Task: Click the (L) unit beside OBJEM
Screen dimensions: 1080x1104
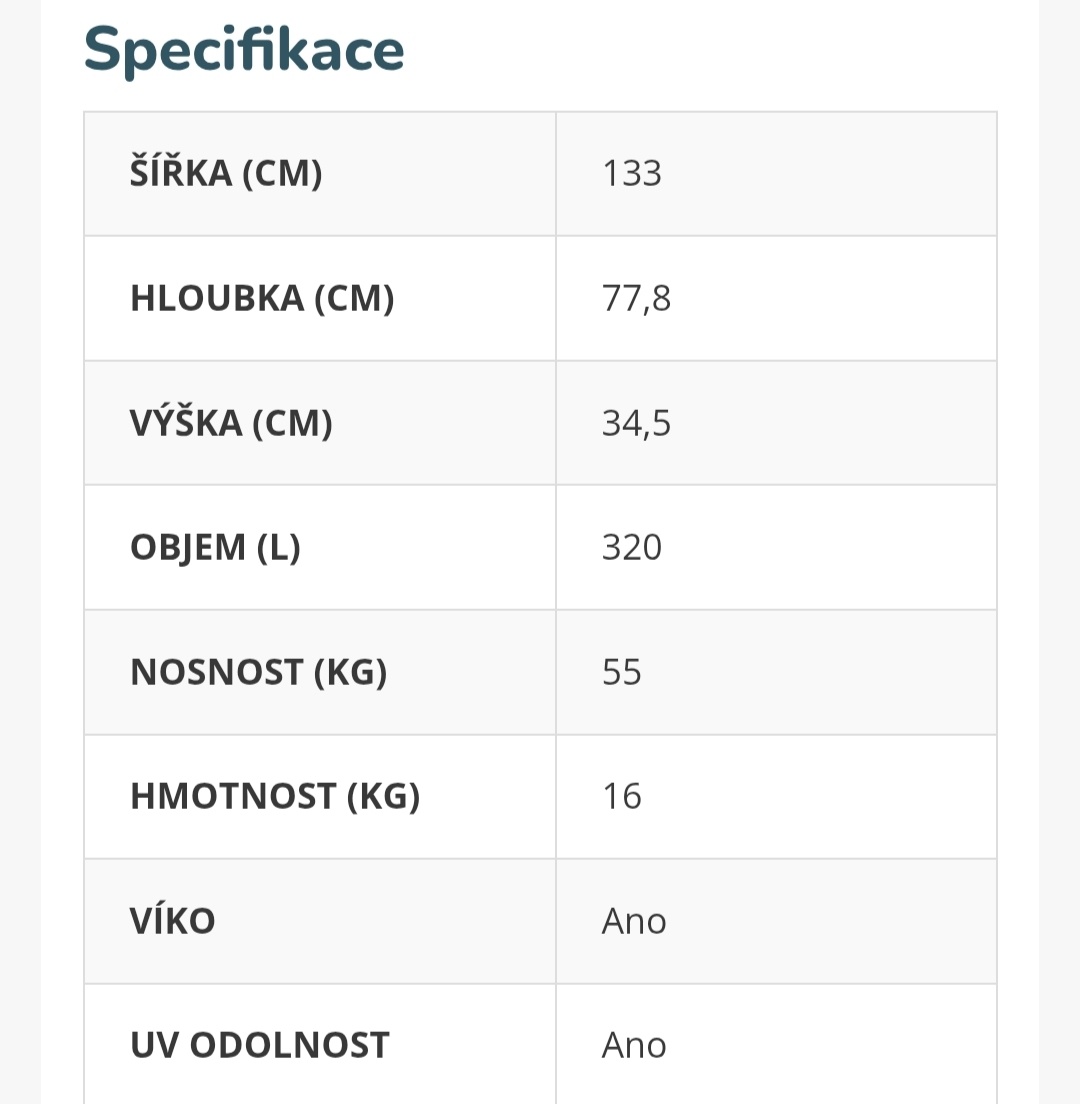Action: [x=279, y=547]
